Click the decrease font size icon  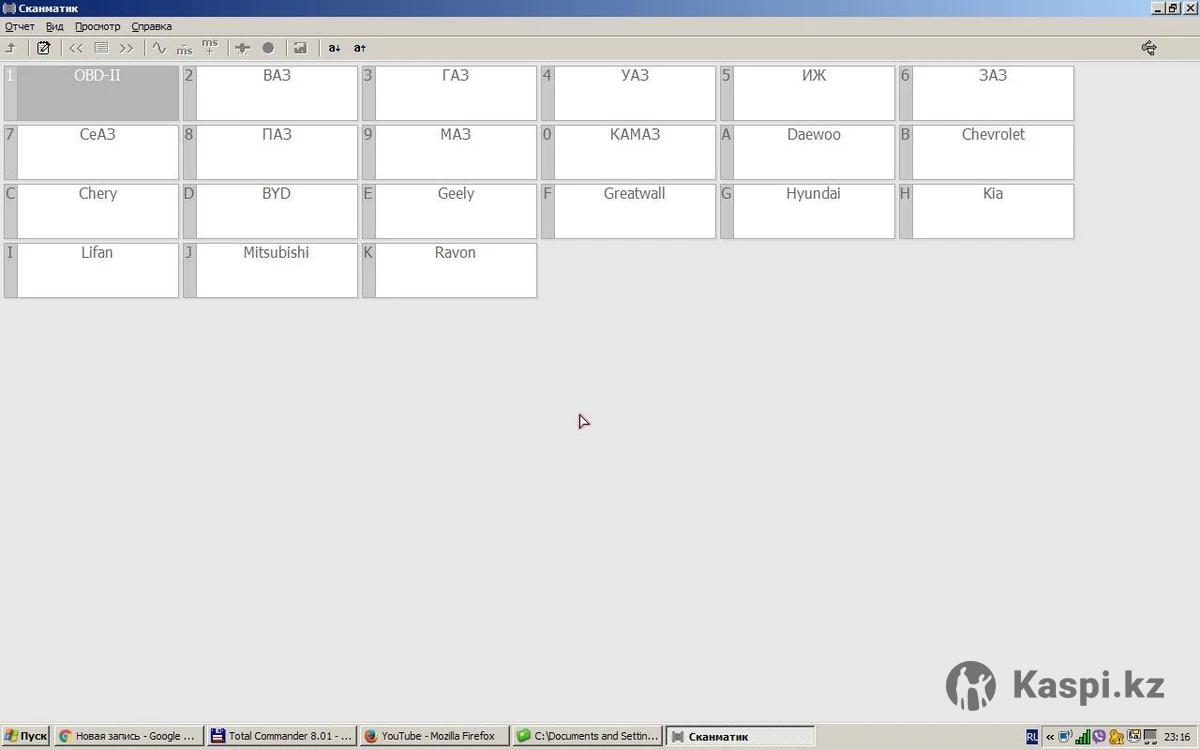click(334, 48)
